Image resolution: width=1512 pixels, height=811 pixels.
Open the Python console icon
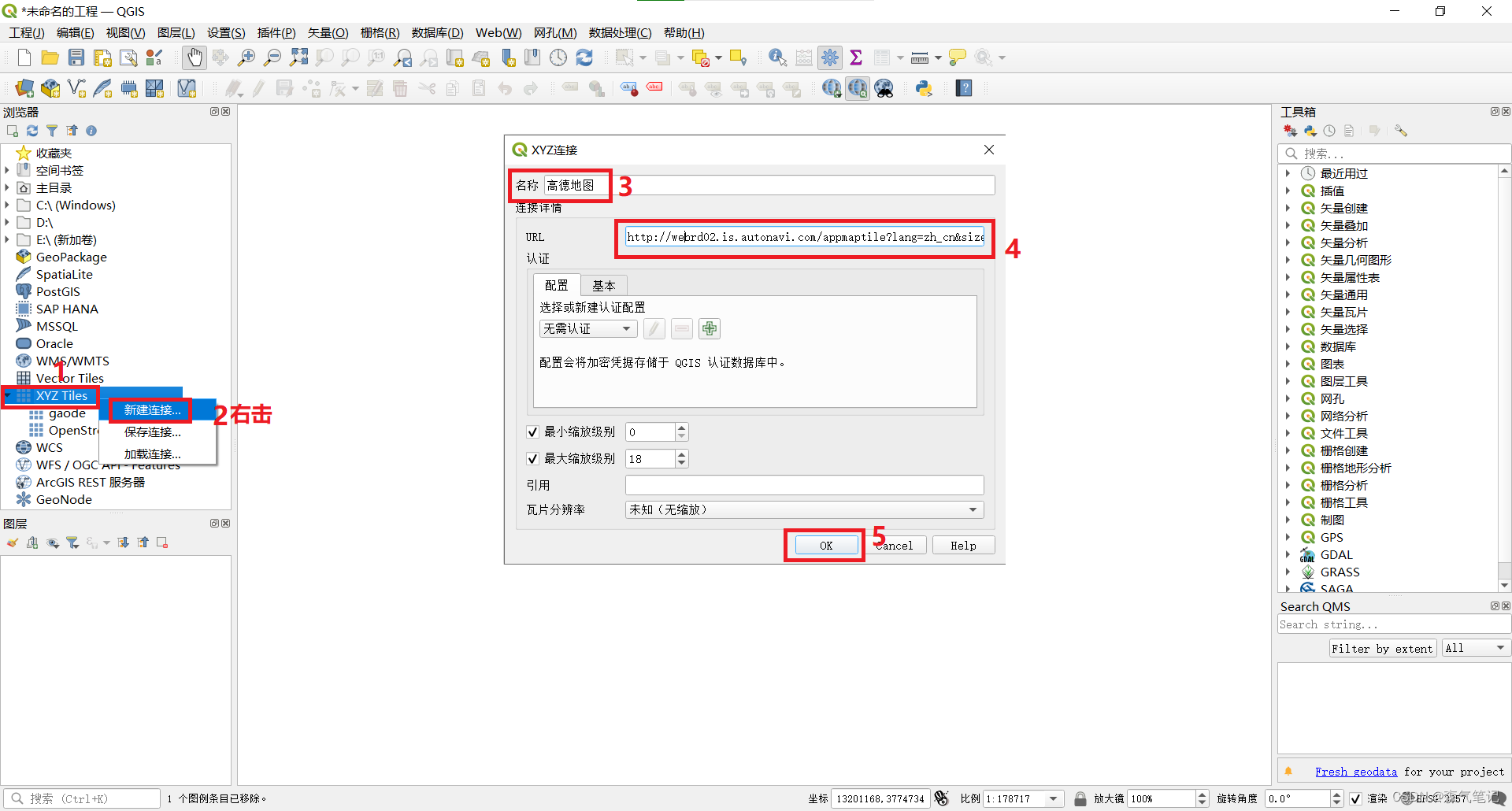point(925,88)
